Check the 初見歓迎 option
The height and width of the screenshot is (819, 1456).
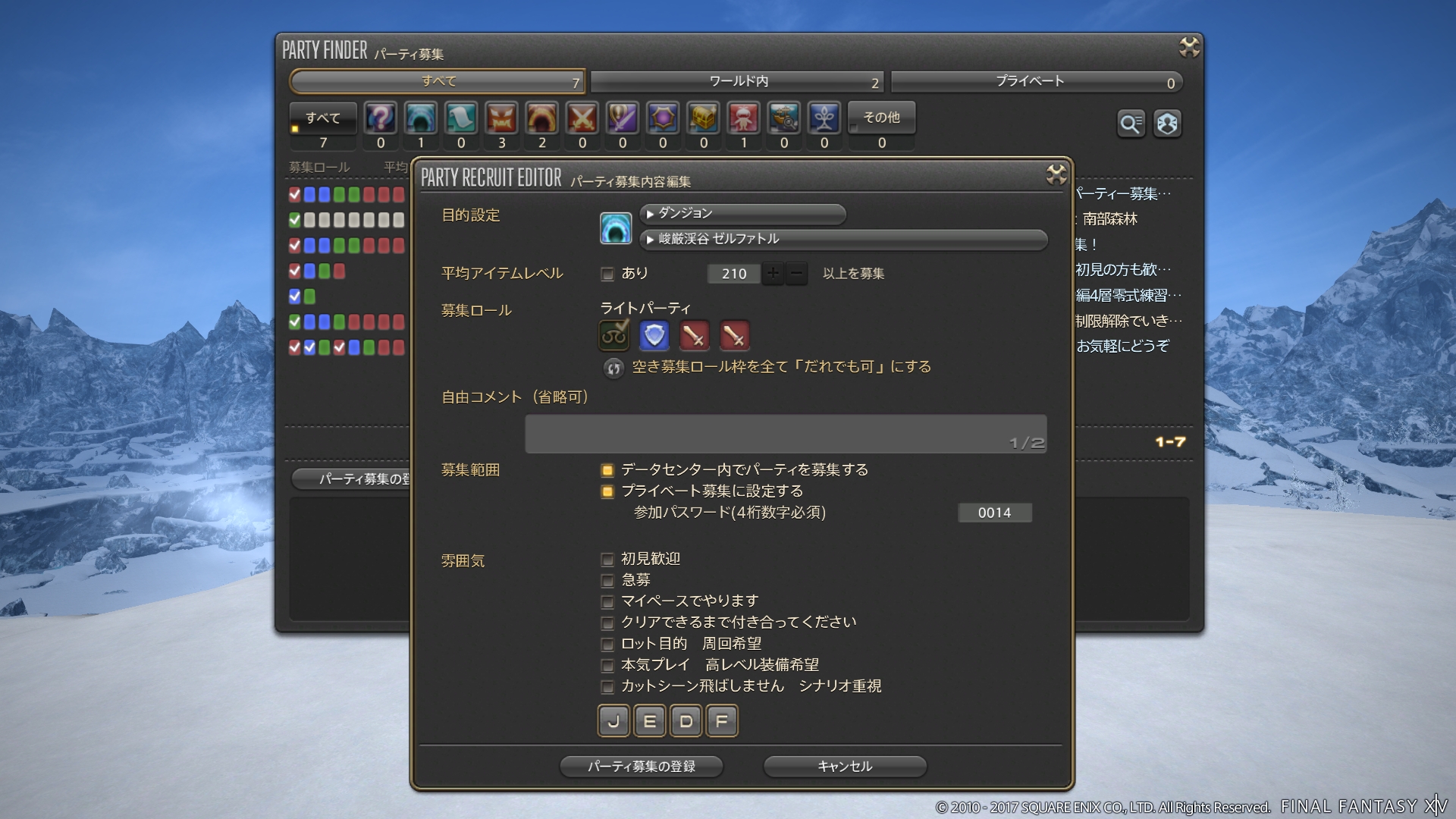[x=607, y=560]
